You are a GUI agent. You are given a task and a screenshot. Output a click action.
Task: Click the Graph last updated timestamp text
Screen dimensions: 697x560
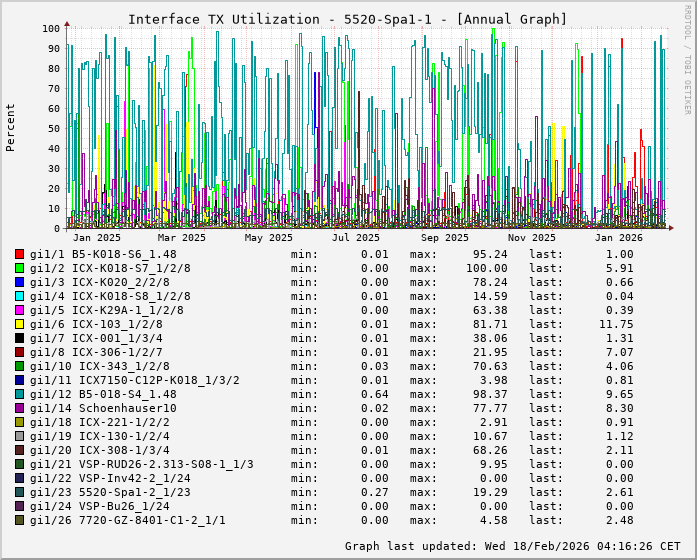click(x=511, y=546)
